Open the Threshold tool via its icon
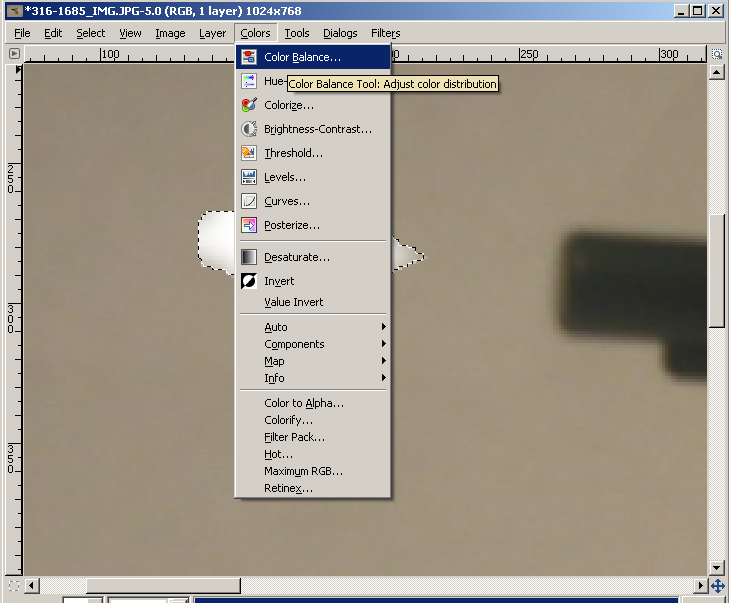The height and width of the screenshot is (603, 729). (249, 153)
